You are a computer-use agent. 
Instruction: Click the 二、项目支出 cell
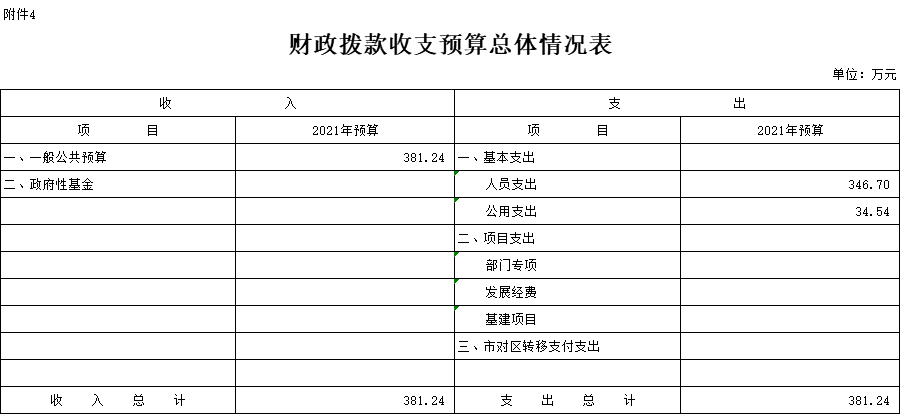(568, 239)
